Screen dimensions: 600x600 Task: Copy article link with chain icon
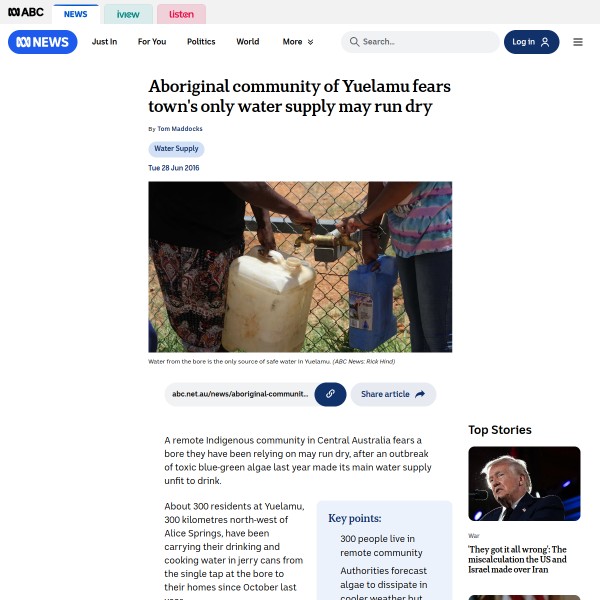[x=330, y=394]
